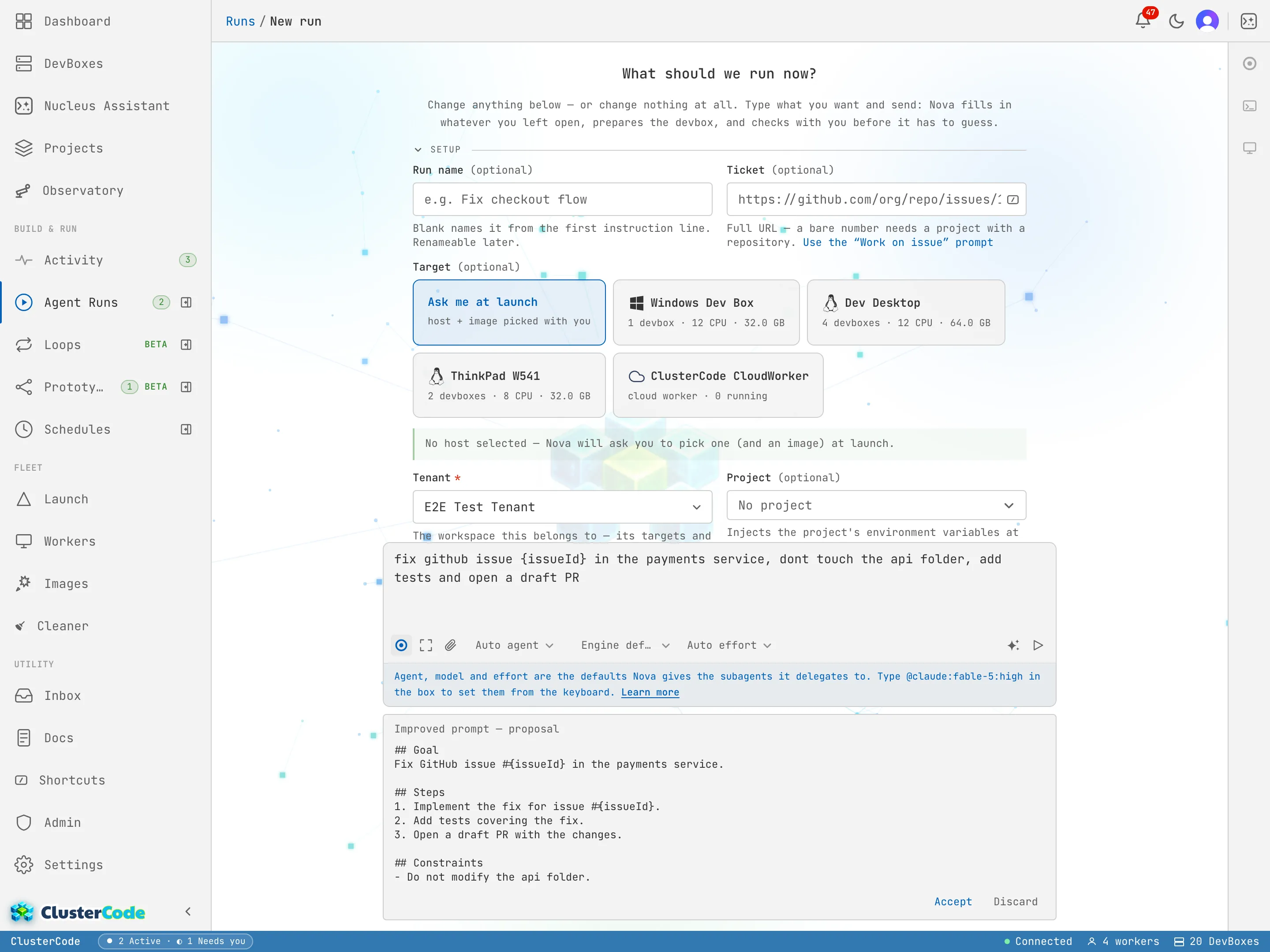
Task: Open Projects section
Action: [x=106, y=148]
